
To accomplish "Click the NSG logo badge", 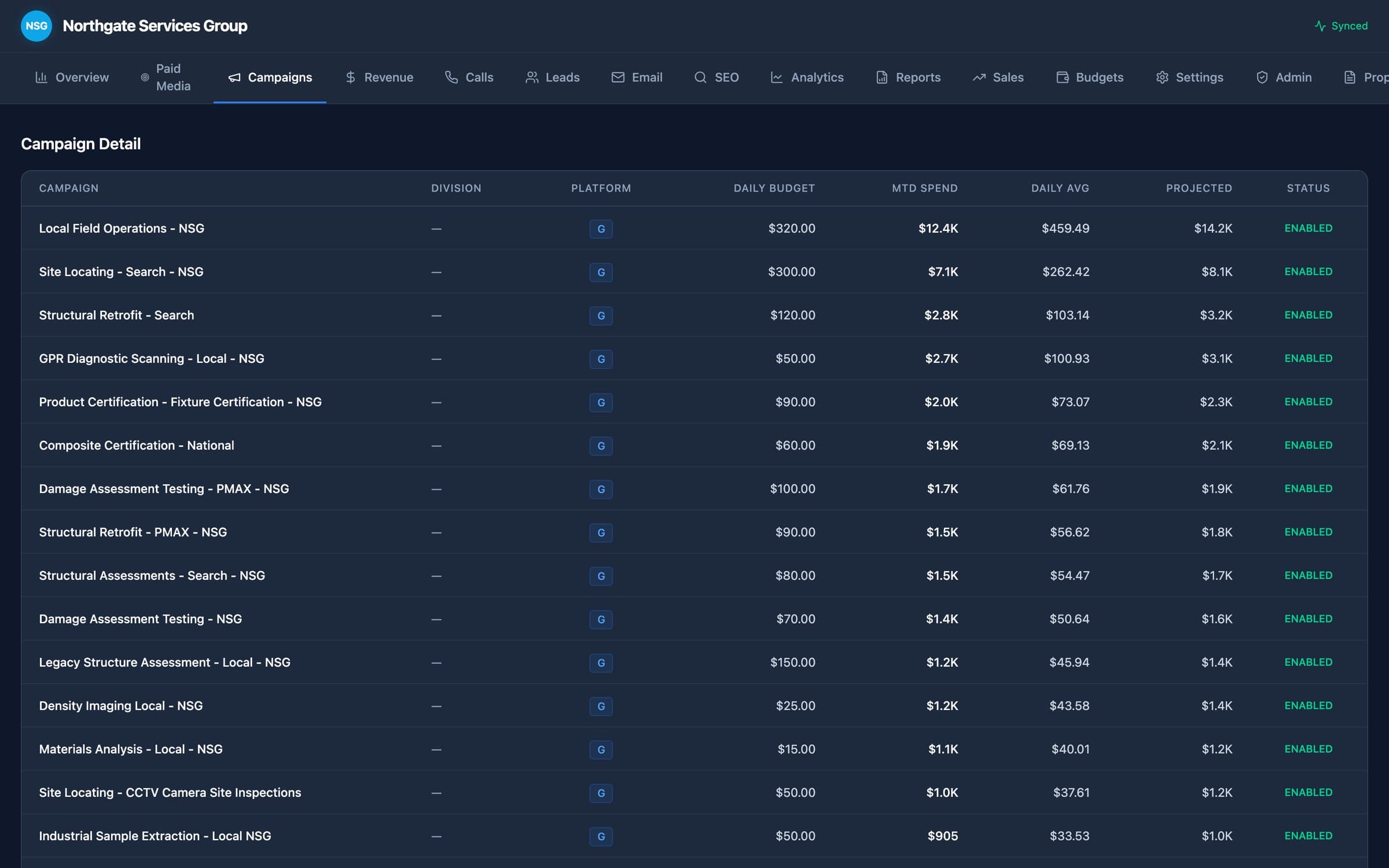I will point(36,26).
